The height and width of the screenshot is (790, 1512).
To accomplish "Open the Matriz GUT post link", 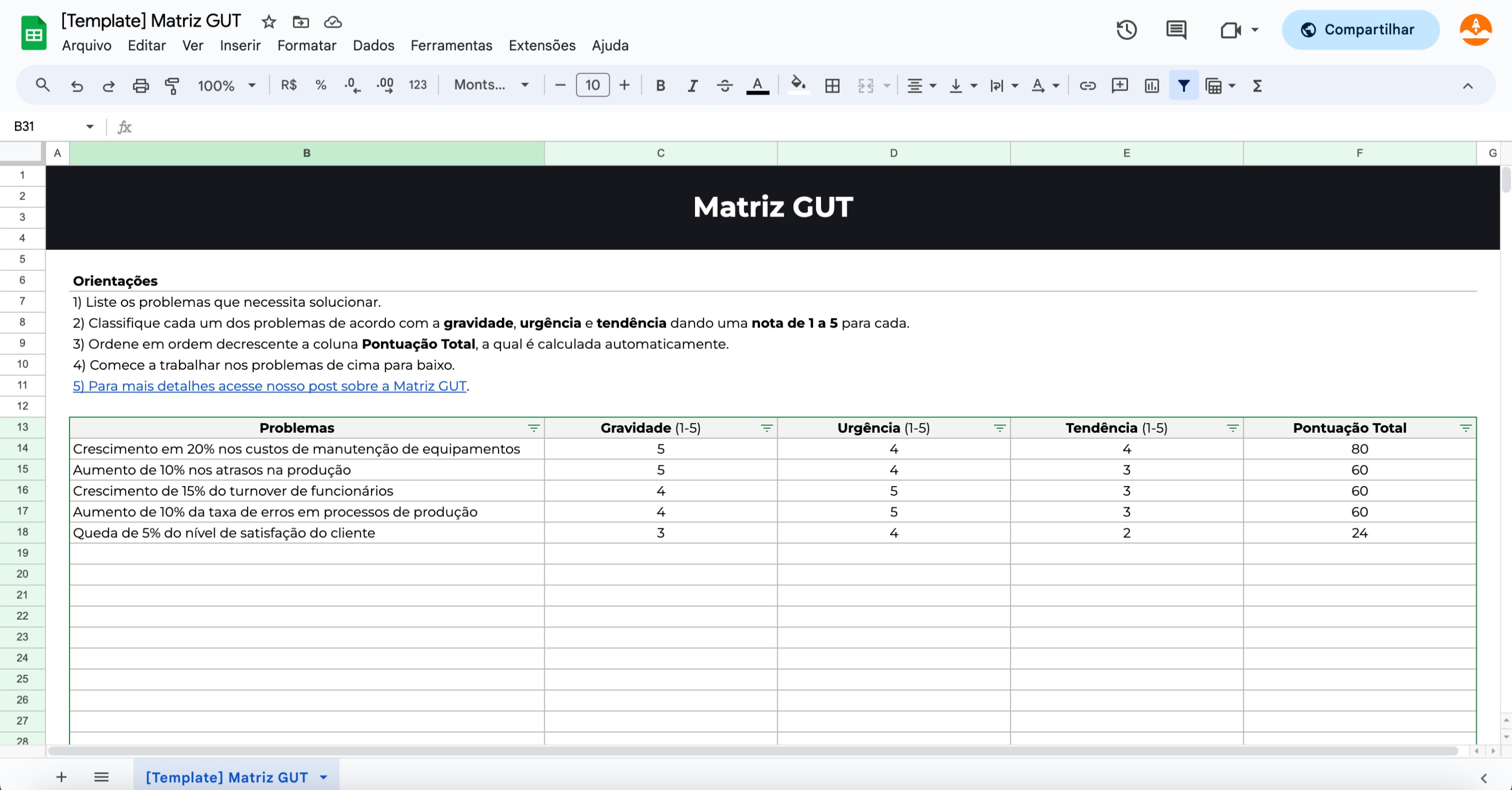I will 270,385.
